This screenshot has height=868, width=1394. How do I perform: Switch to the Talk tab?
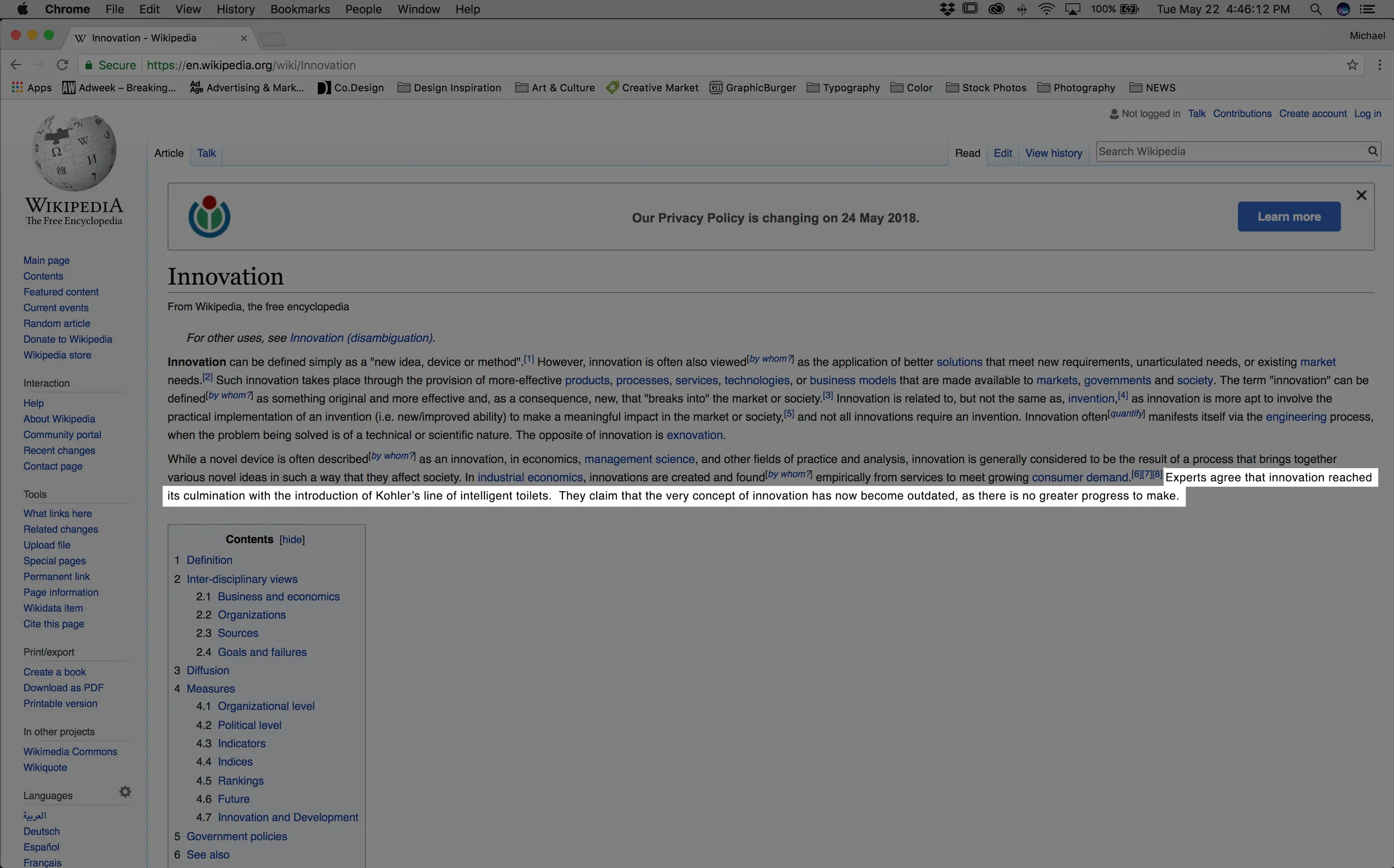(206, 153)
